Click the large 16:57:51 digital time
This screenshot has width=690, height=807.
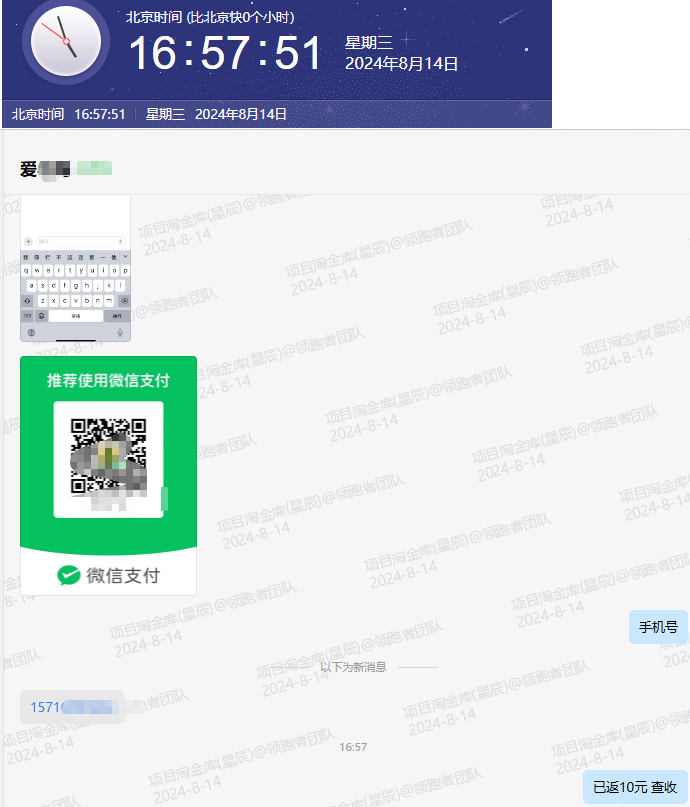225,52
